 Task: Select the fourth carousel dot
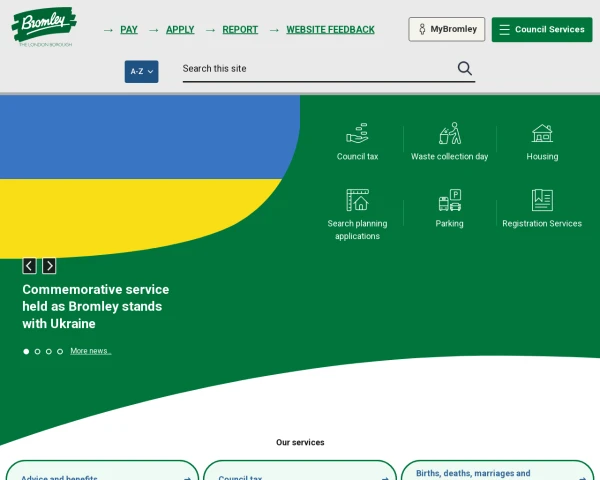tap(60, 351)
